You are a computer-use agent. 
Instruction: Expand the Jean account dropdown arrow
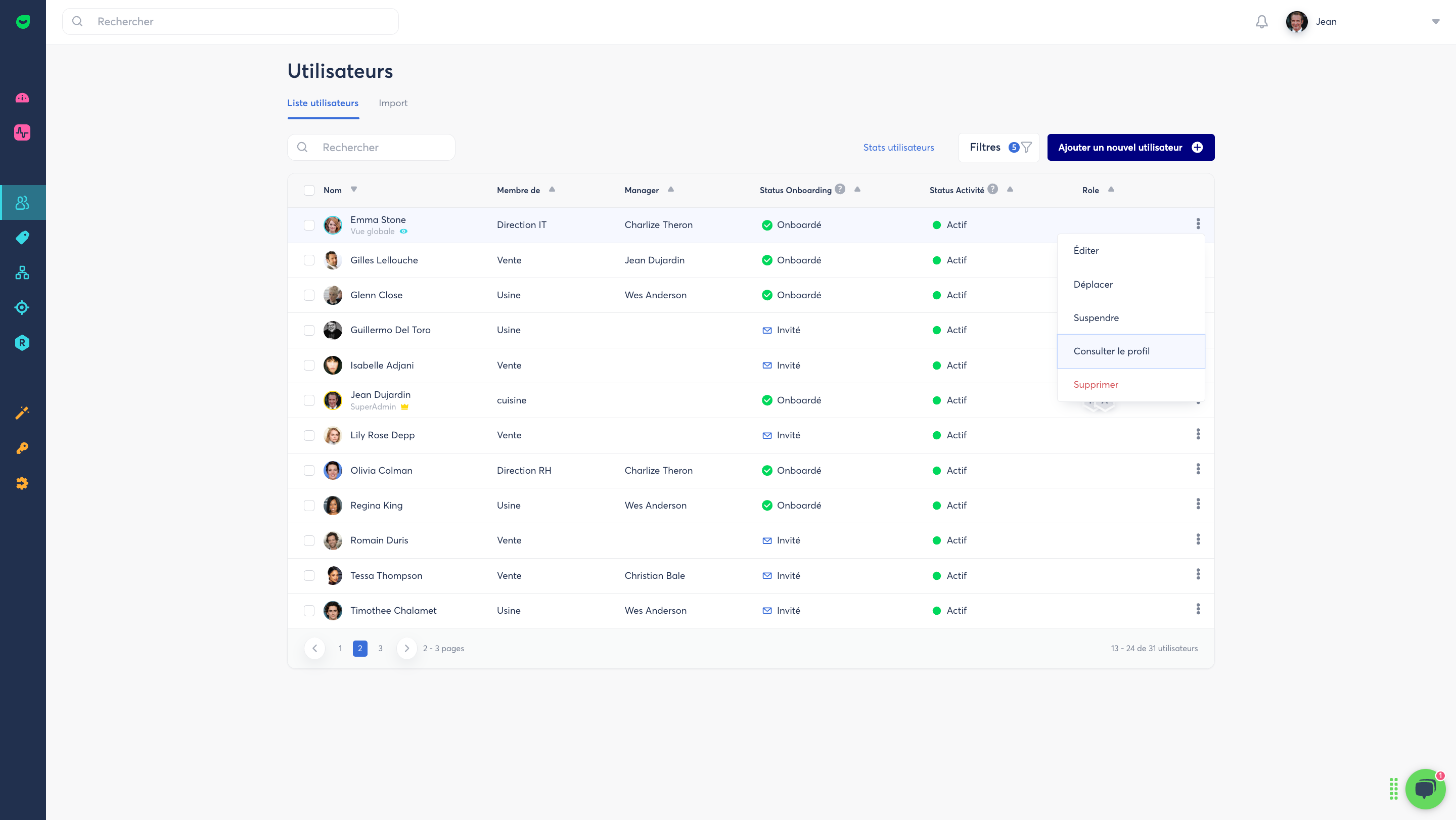(1435, 21)
